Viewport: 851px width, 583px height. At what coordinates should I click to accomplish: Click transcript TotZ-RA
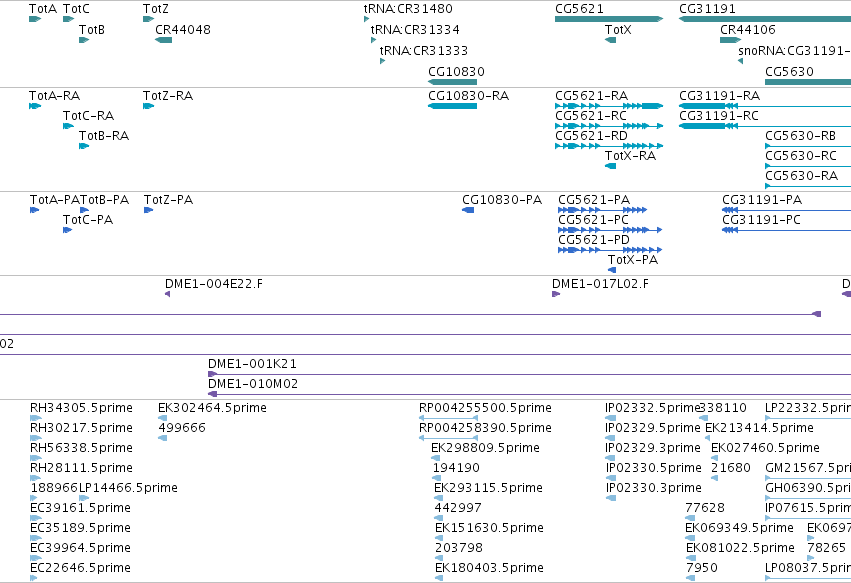click(x=149, y=106)
